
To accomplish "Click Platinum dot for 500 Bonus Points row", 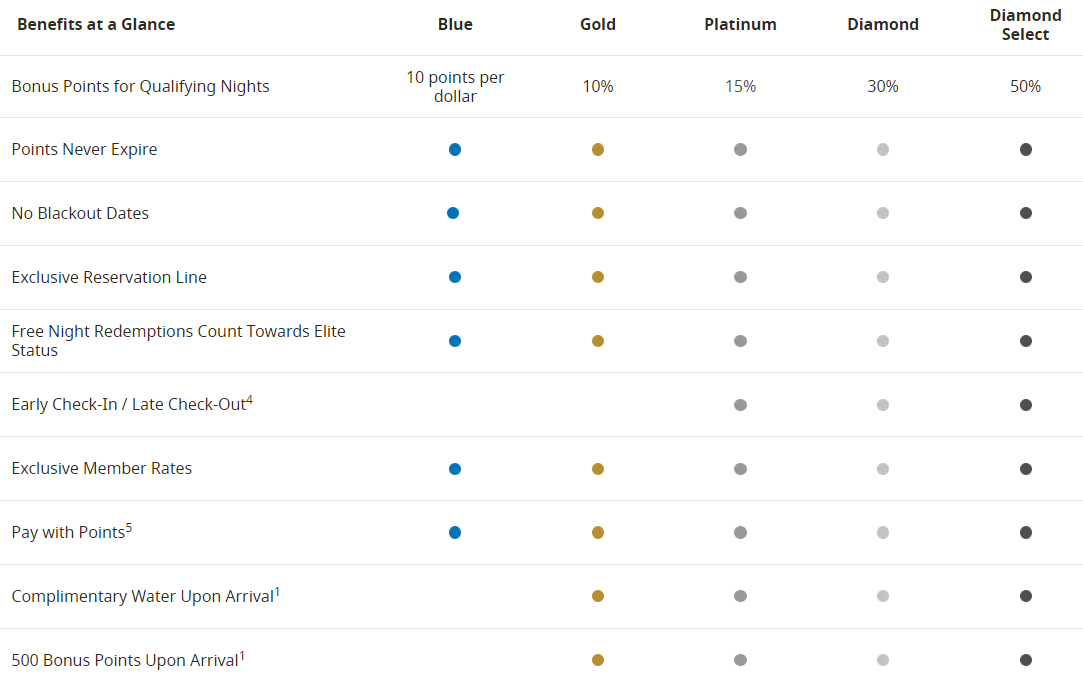I will pos(740,660).
